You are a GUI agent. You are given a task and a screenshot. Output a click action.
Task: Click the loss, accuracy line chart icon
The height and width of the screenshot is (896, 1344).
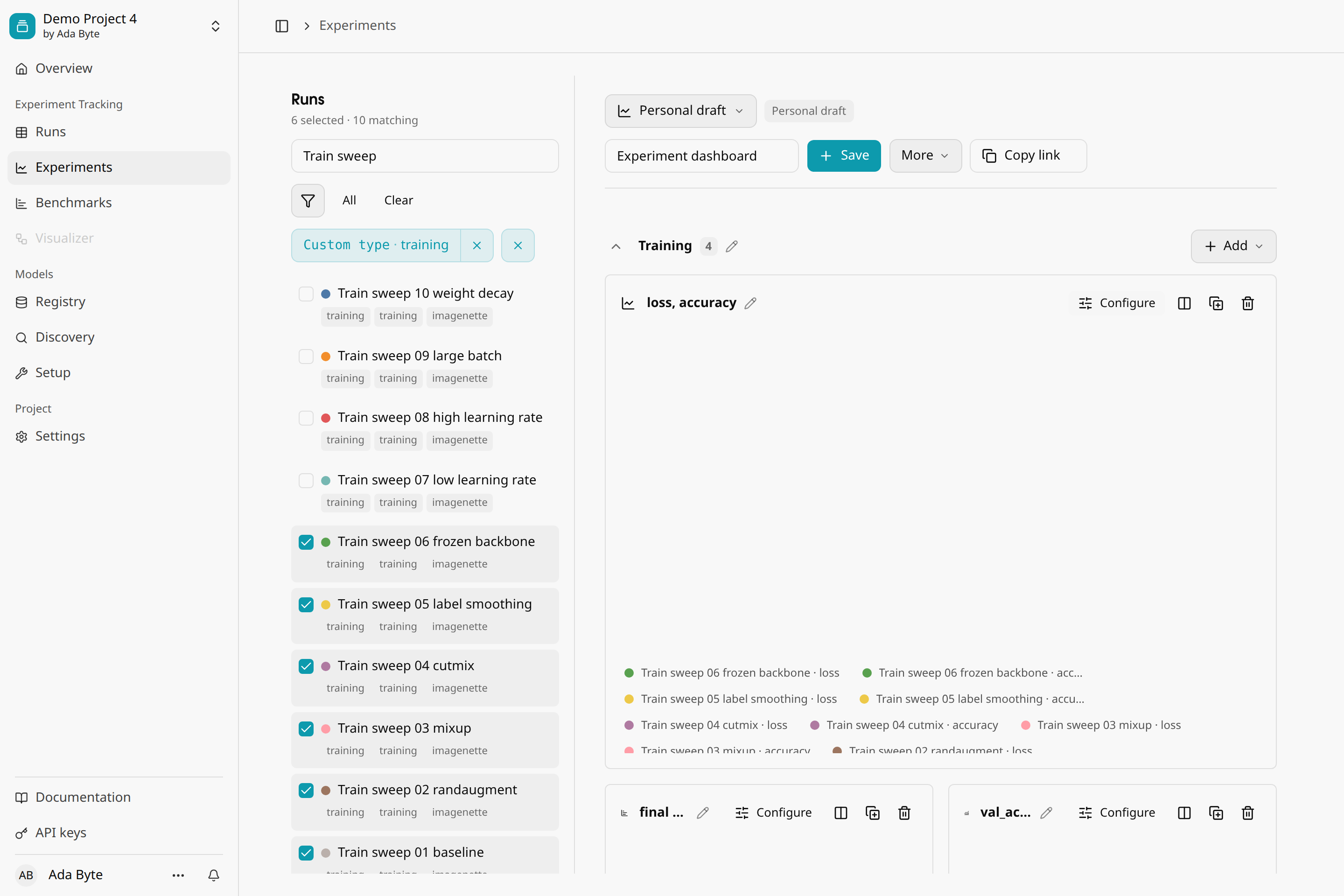(x=628, y=303)
